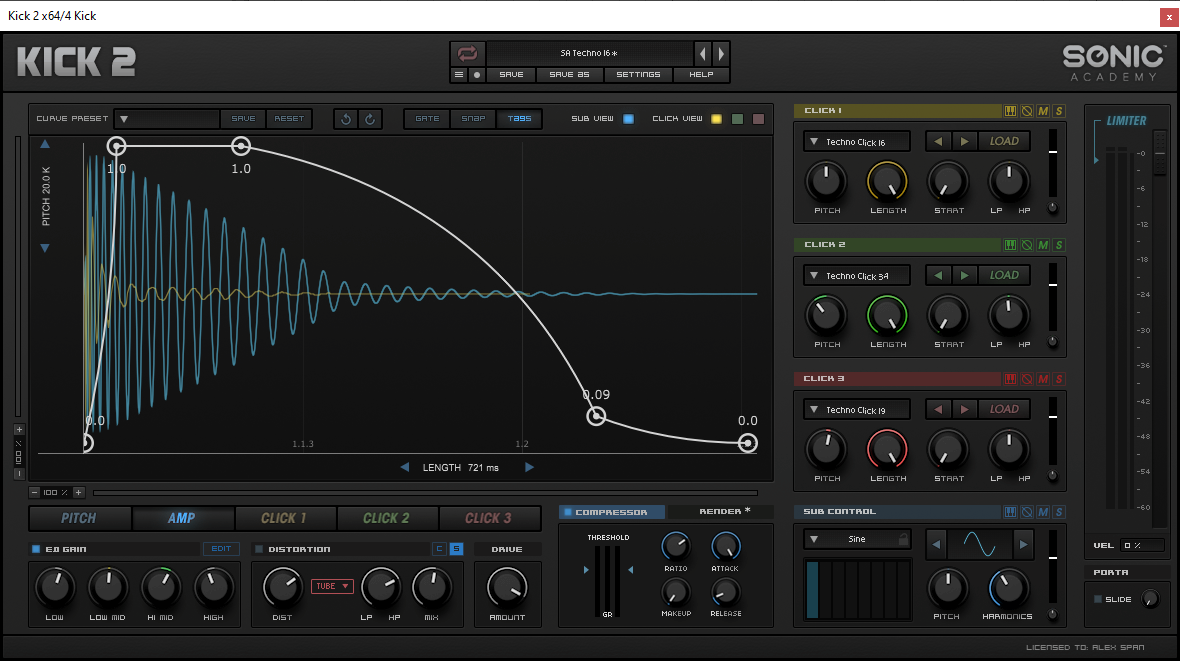
Task: Enable the Porta Slide checkbox
Action: (x=1098, y=599)
